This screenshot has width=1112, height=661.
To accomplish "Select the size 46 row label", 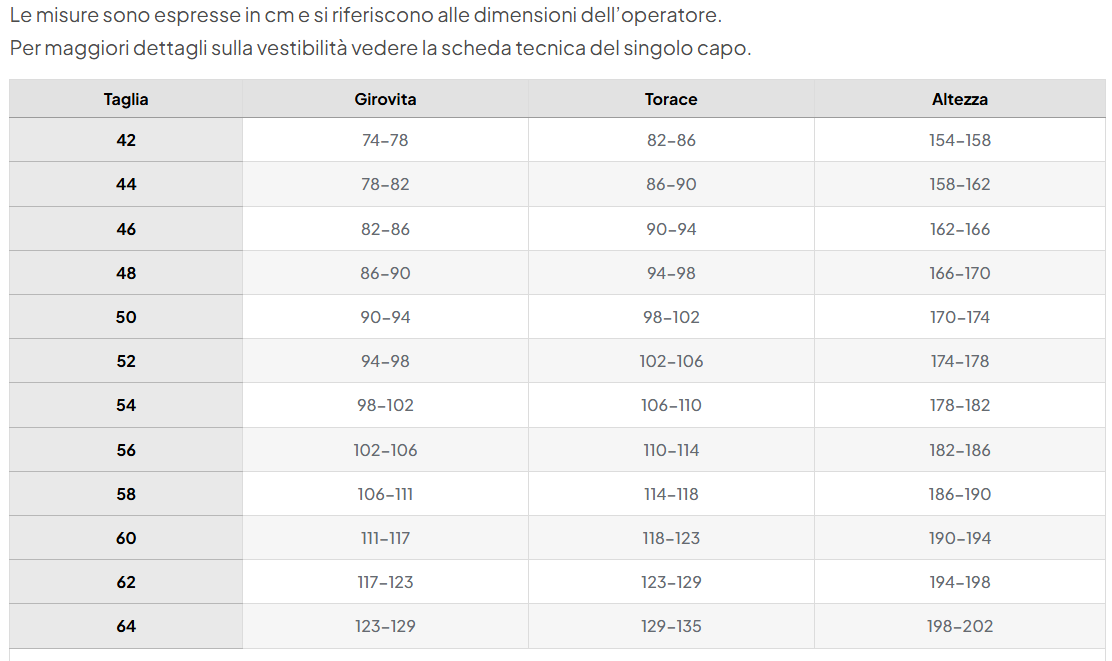I will tap(126, 229).
